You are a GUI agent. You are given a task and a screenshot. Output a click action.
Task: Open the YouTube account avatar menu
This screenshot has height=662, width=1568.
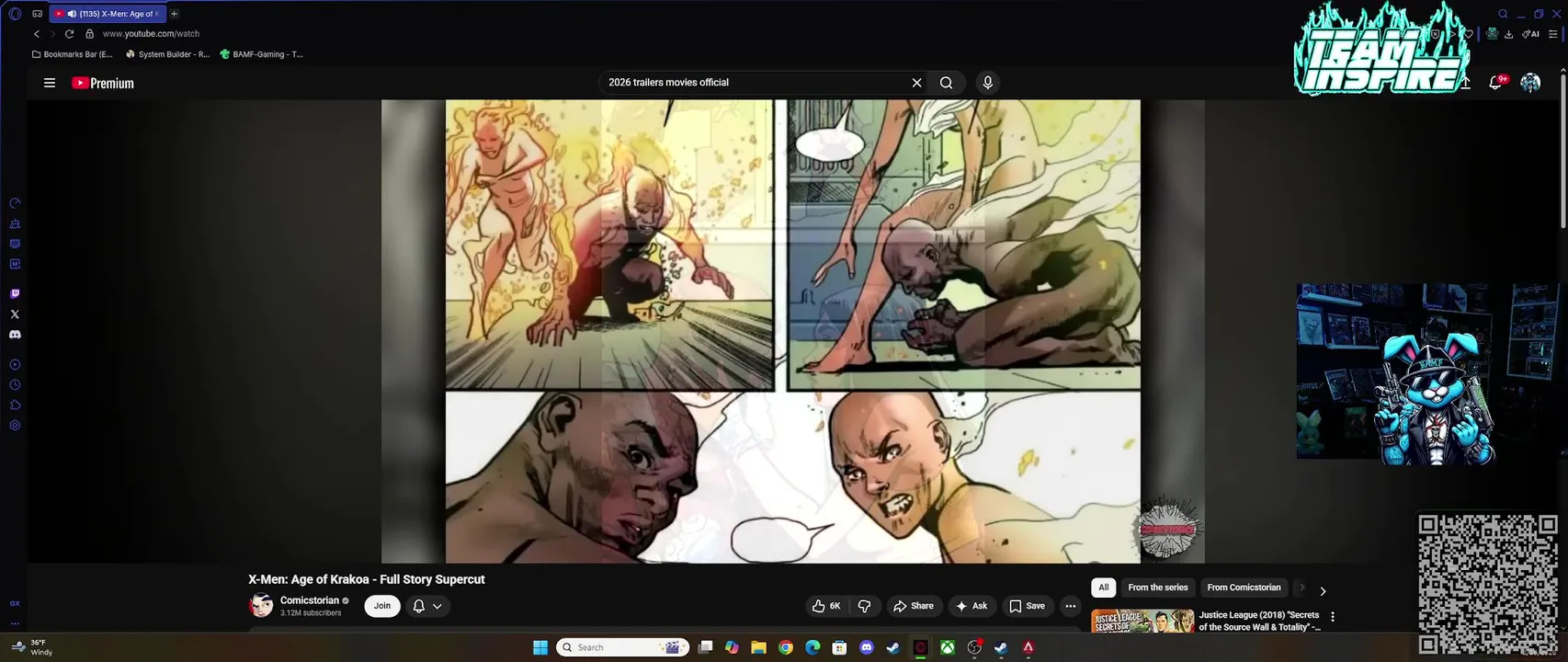click(x=1530, y=83)
